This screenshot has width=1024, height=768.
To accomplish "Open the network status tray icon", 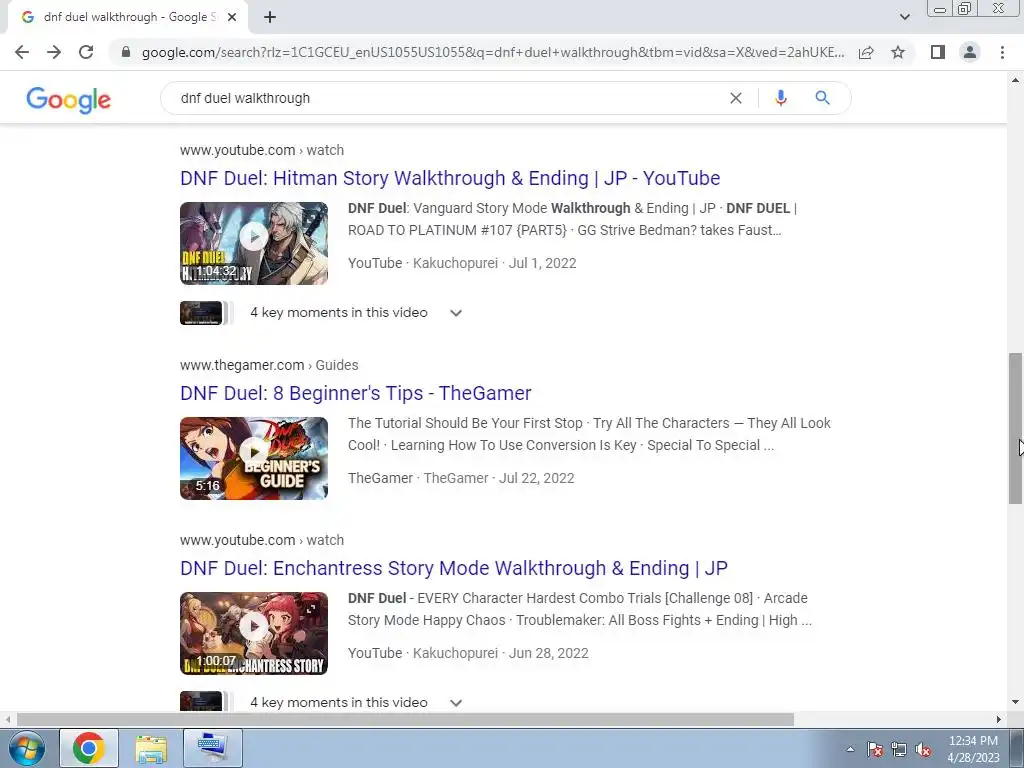I will pos(899,749).
